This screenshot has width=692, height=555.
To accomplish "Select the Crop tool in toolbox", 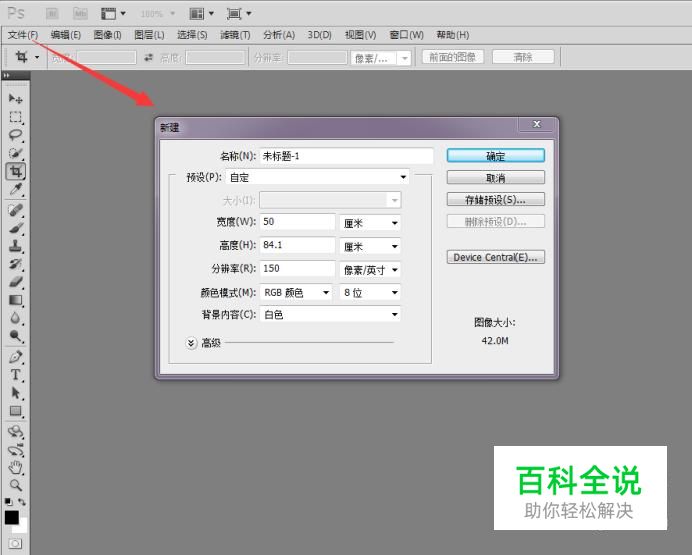I will point(15,171).
